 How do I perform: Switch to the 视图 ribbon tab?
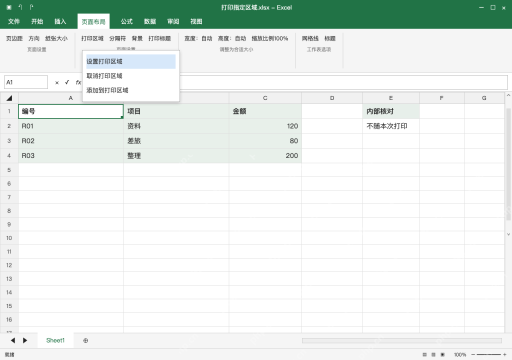coord(196,22)
